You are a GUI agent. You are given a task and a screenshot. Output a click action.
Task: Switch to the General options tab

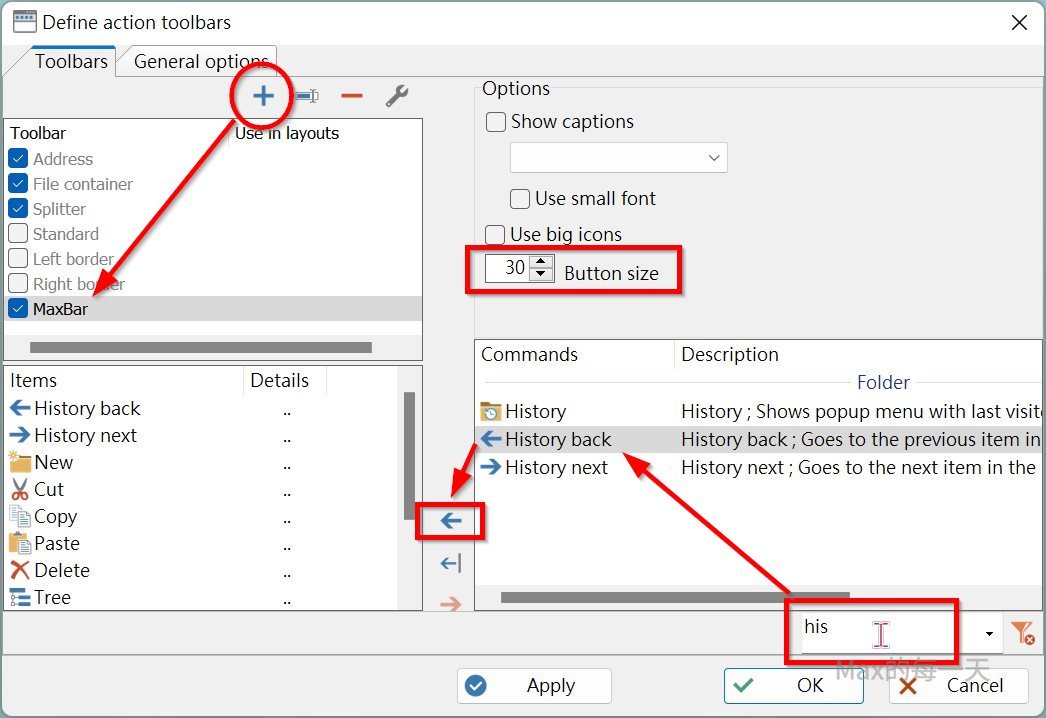197,61
